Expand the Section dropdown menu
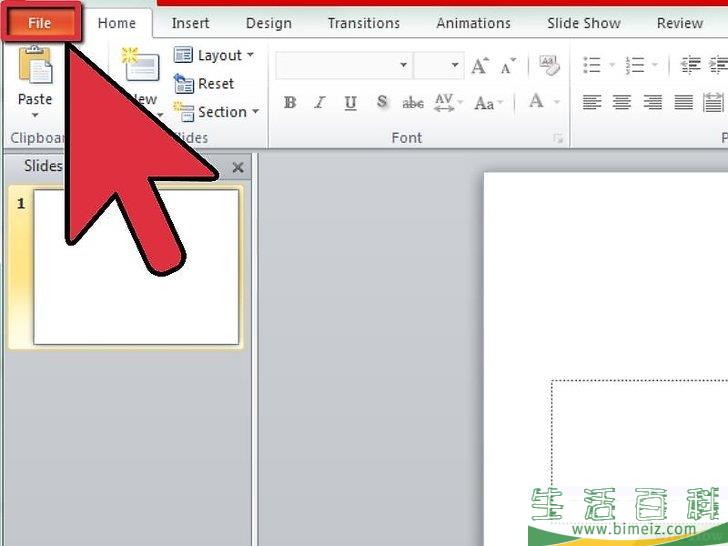Image resolution: width=728 pixels, height=546 pixels. point(216,112)
